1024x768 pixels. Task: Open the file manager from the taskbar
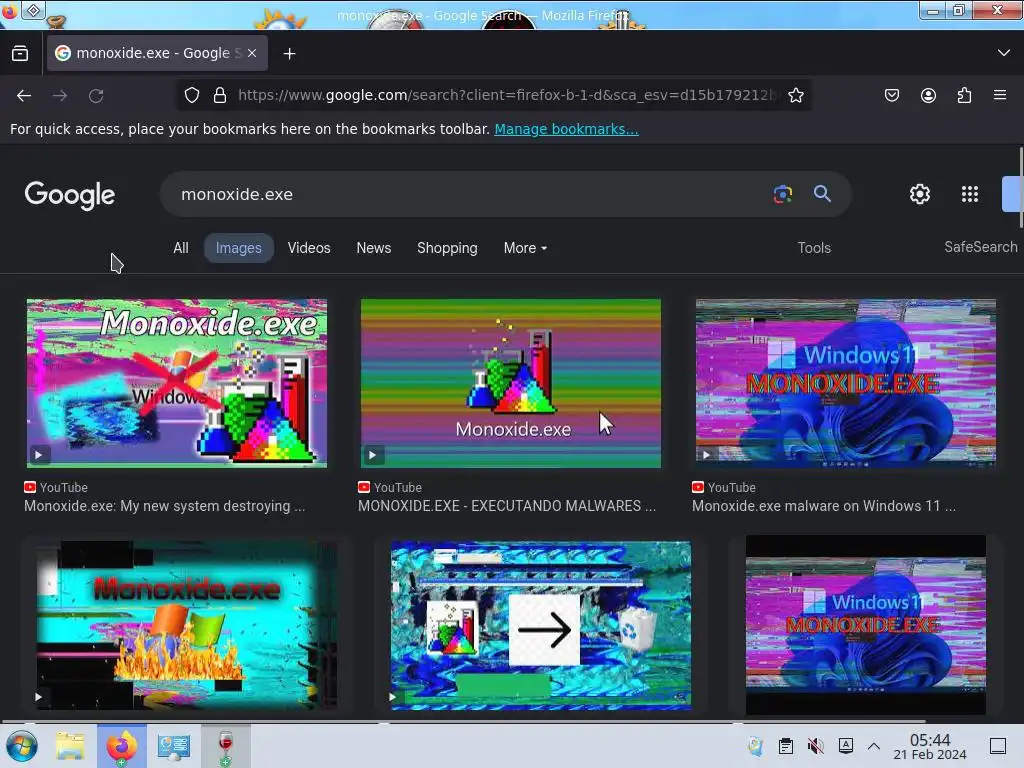[70, 746]
